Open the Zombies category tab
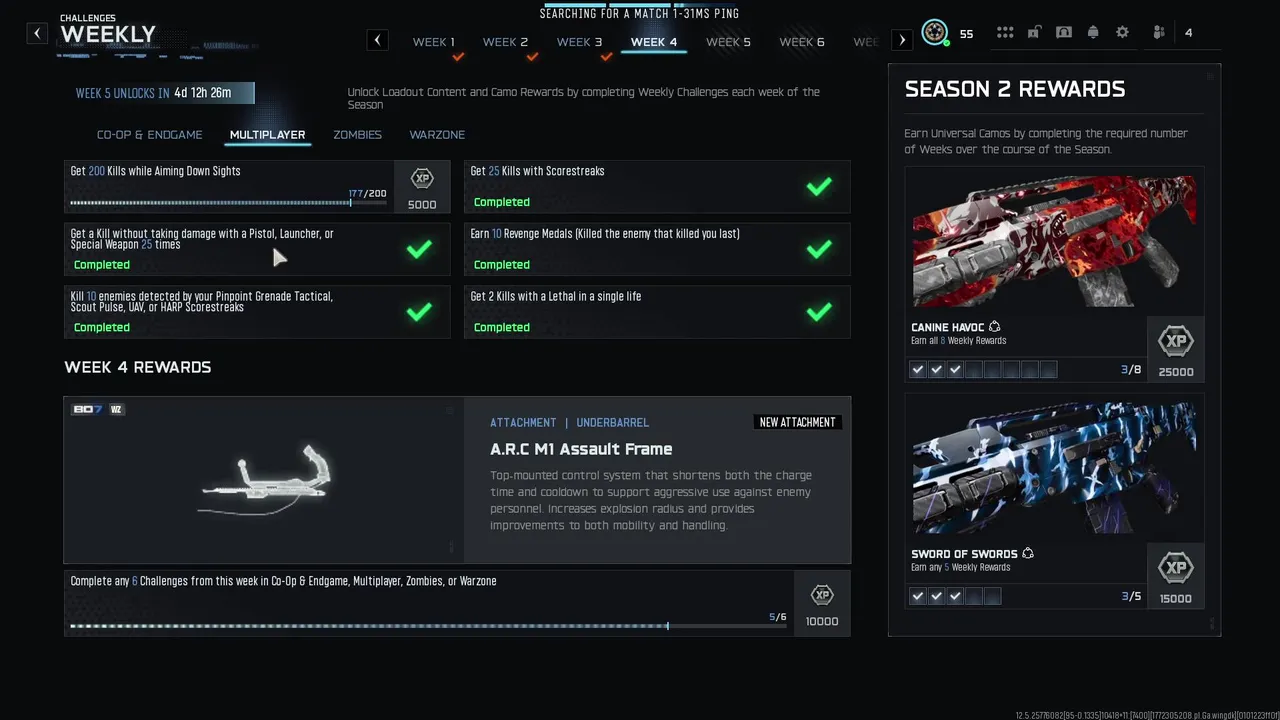 [357, 135]
